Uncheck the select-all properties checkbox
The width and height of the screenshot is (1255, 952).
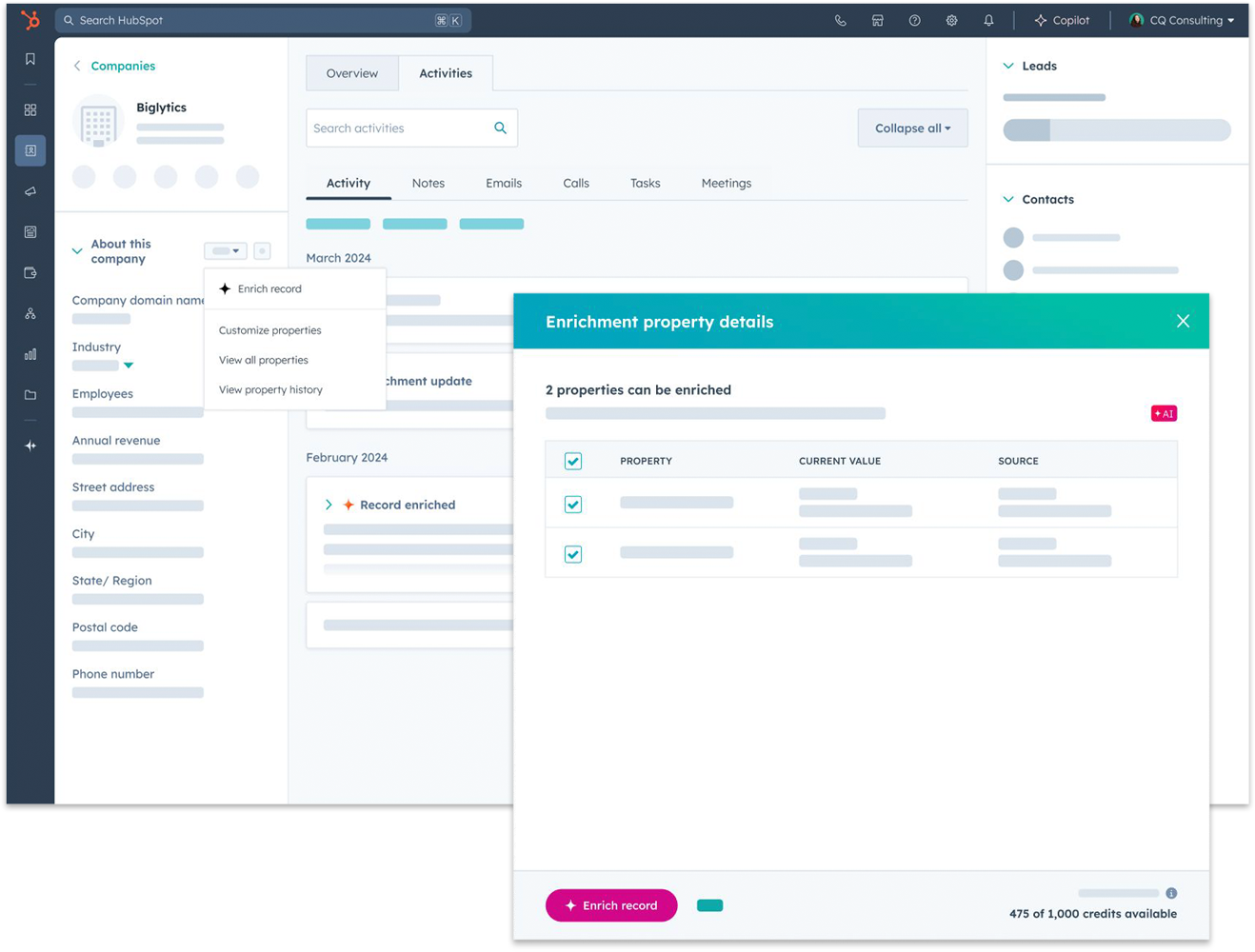point(572,461)
